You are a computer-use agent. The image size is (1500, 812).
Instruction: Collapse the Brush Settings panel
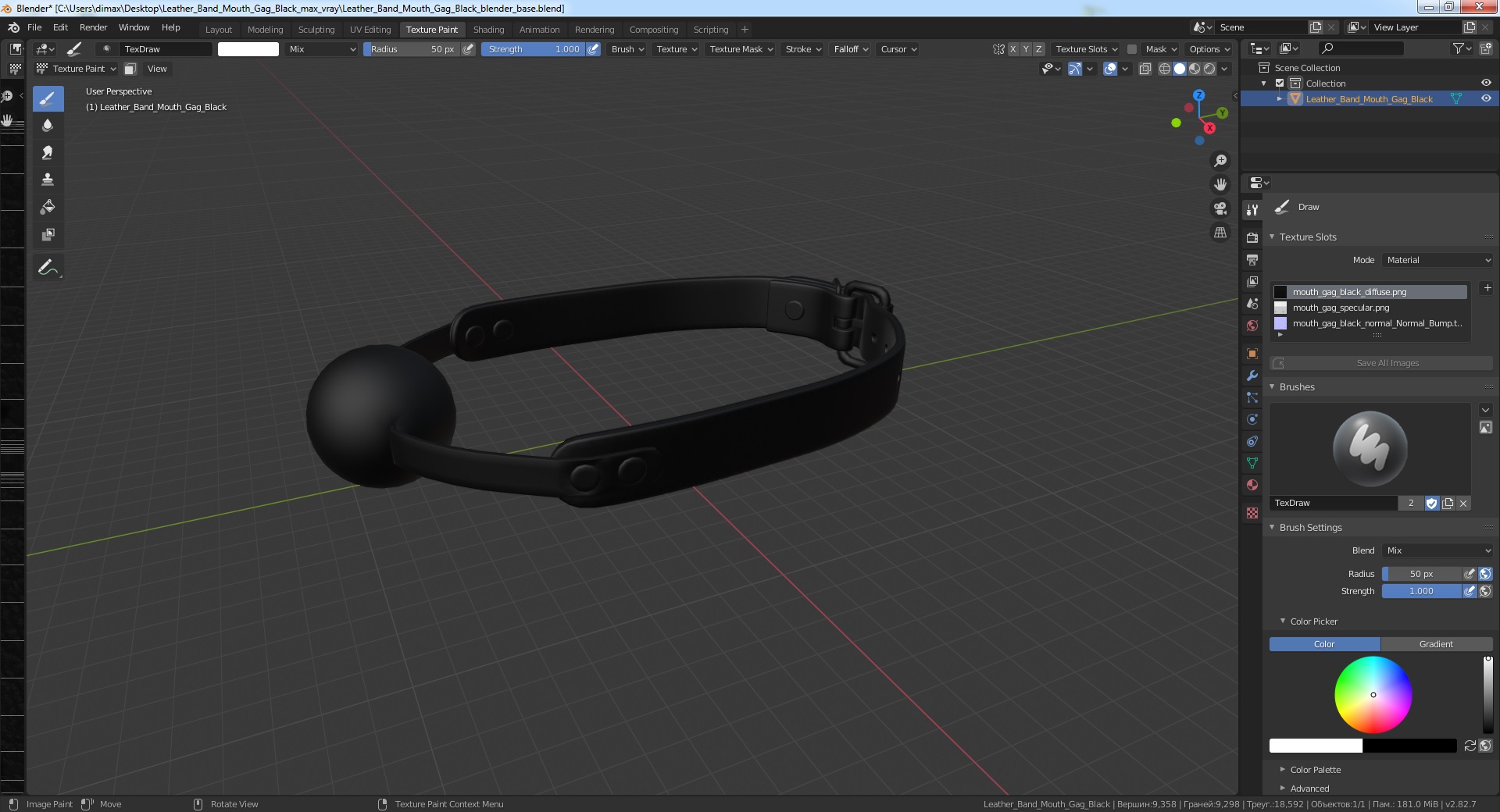(1272, 527)
